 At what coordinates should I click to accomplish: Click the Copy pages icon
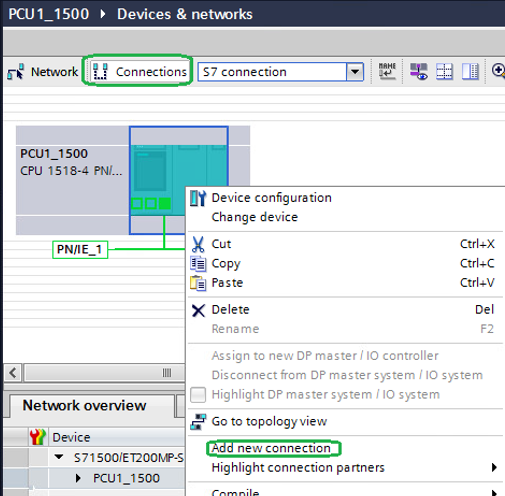tap(198, 263)
